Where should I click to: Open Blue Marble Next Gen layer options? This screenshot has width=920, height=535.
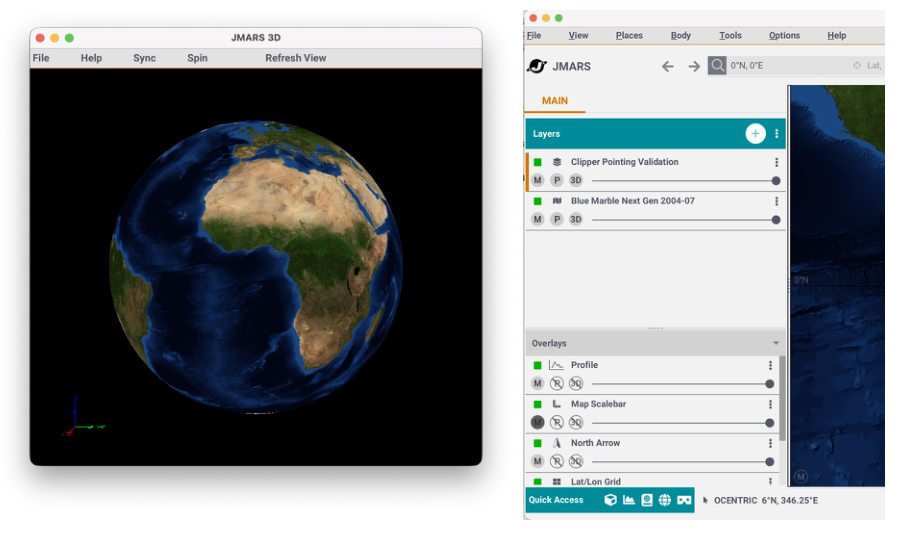(x=776, y=201)
